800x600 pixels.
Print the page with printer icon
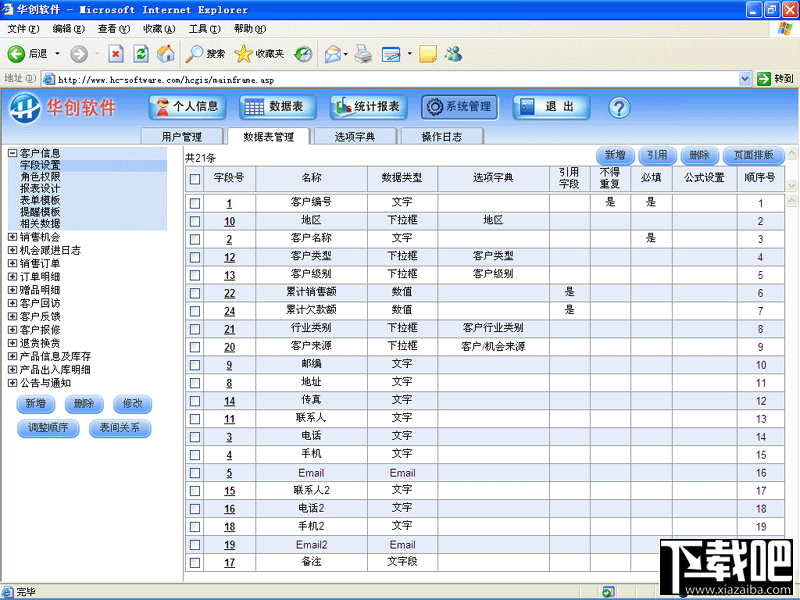(x=363, y=54)
